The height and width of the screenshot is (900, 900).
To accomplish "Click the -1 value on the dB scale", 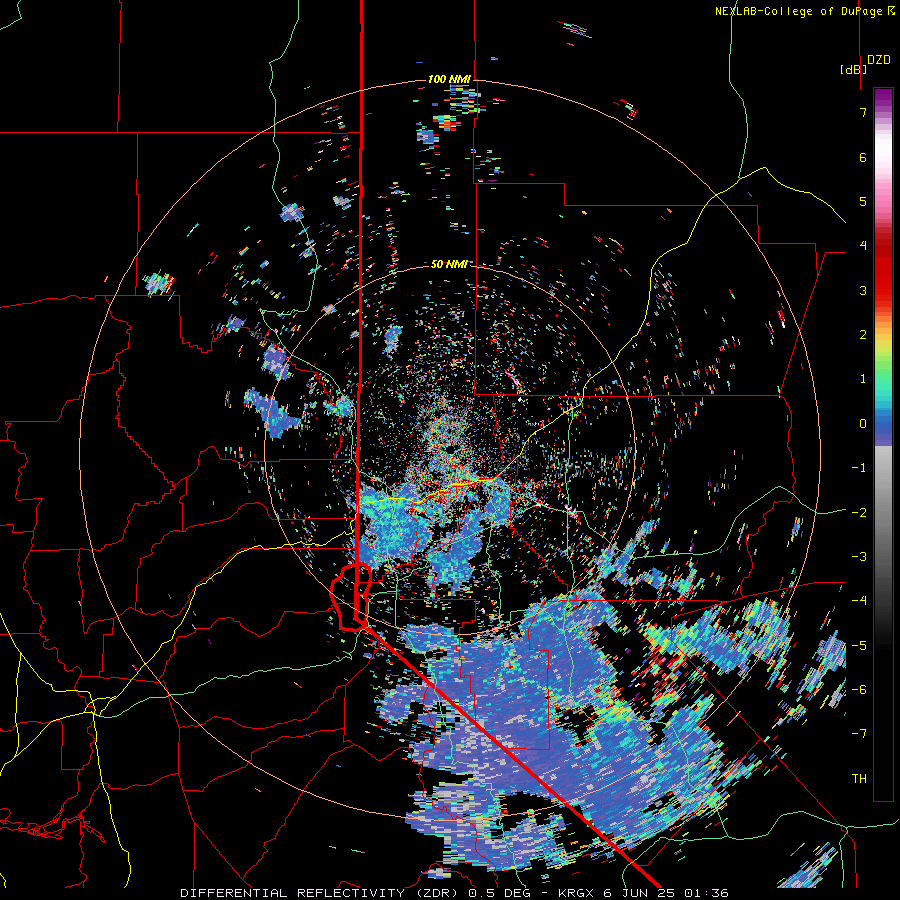I will (x=859, y=468).
